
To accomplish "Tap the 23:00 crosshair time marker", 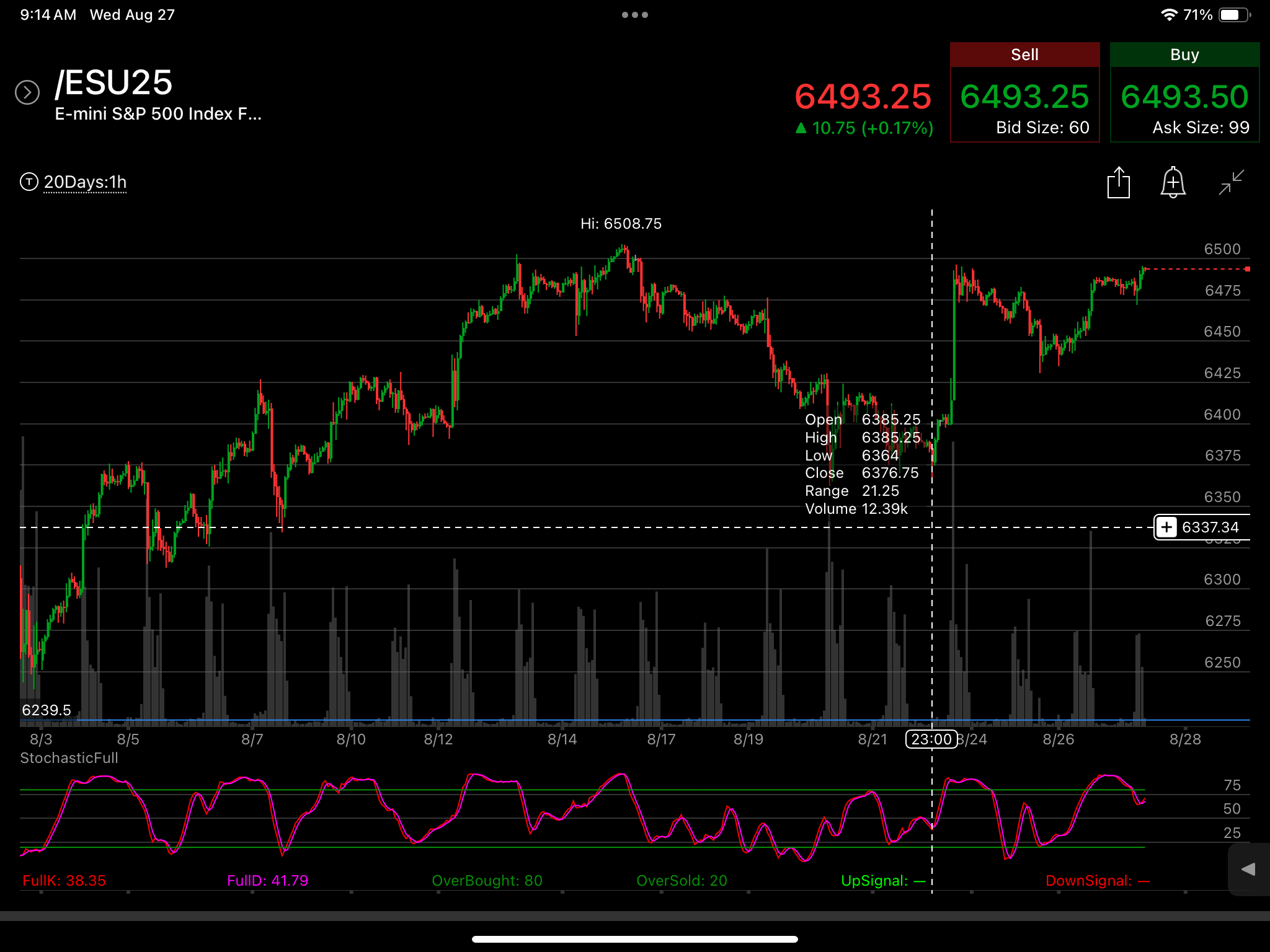I will coord(931,739).
